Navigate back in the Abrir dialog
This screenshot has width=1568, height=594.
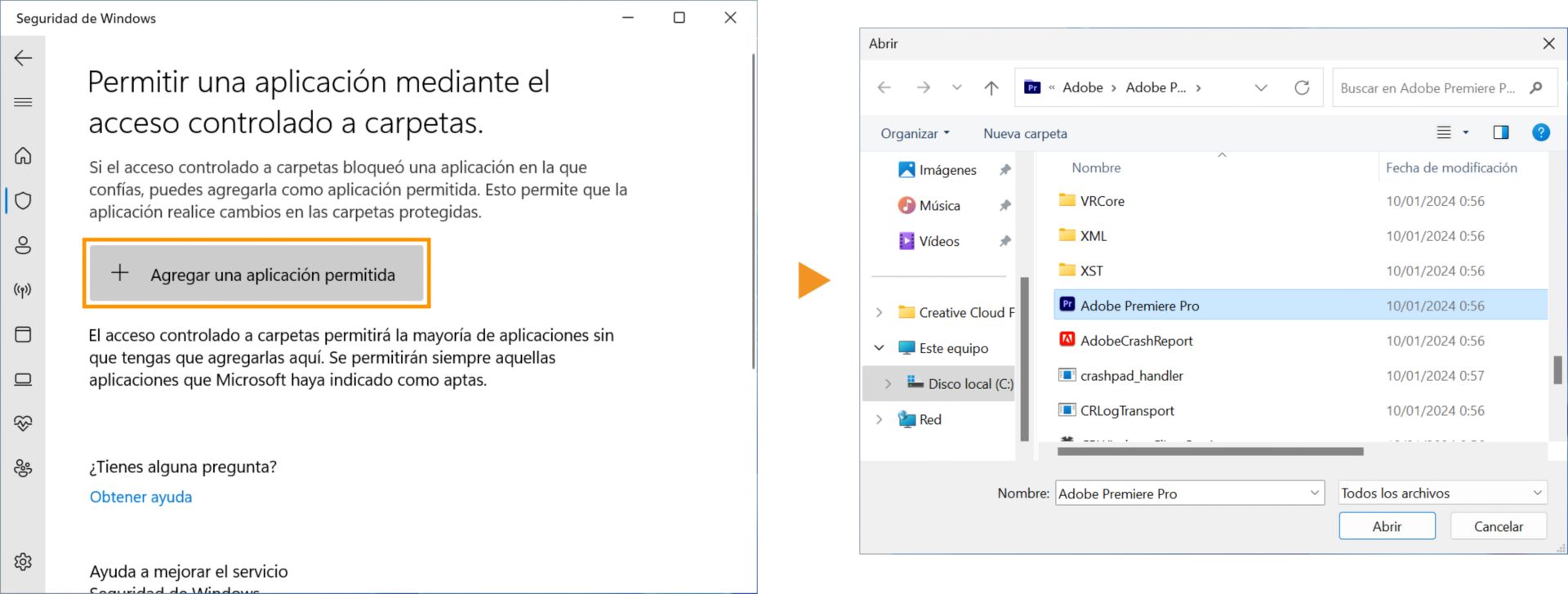(884, 87)
